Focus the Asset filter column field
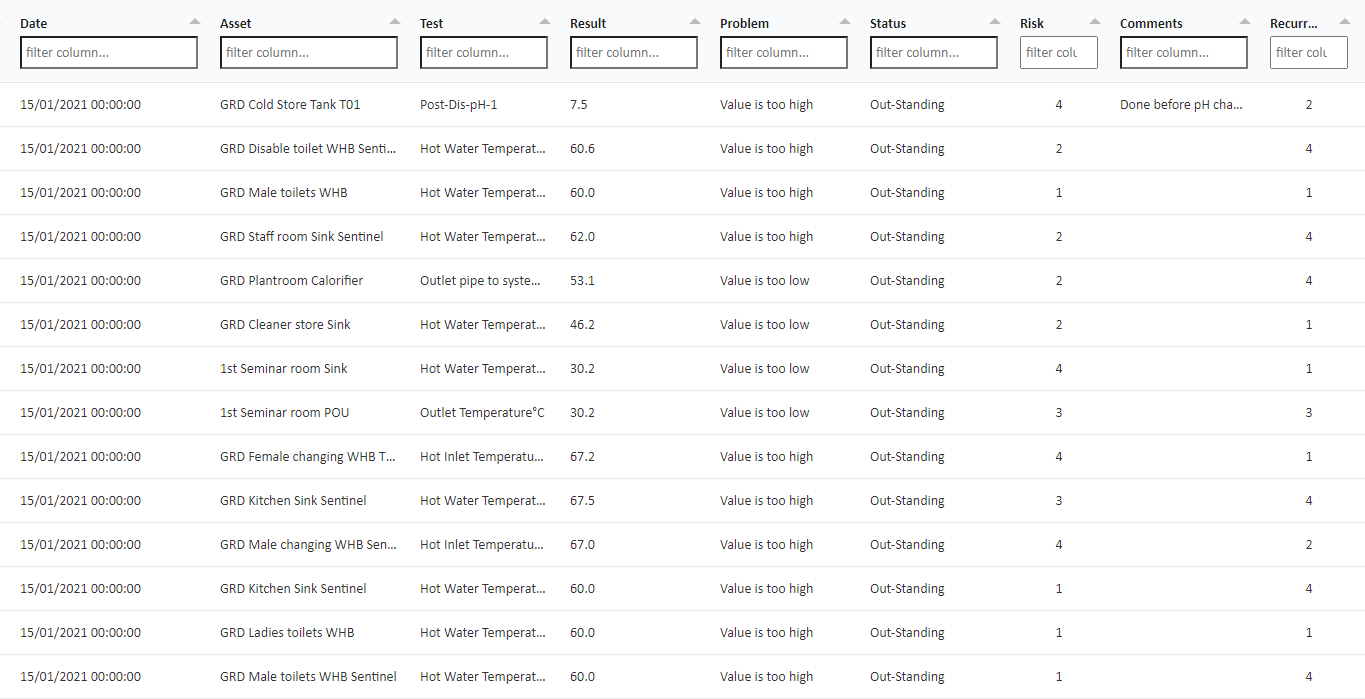This screenshot has height=699, width=1365. 309,52
